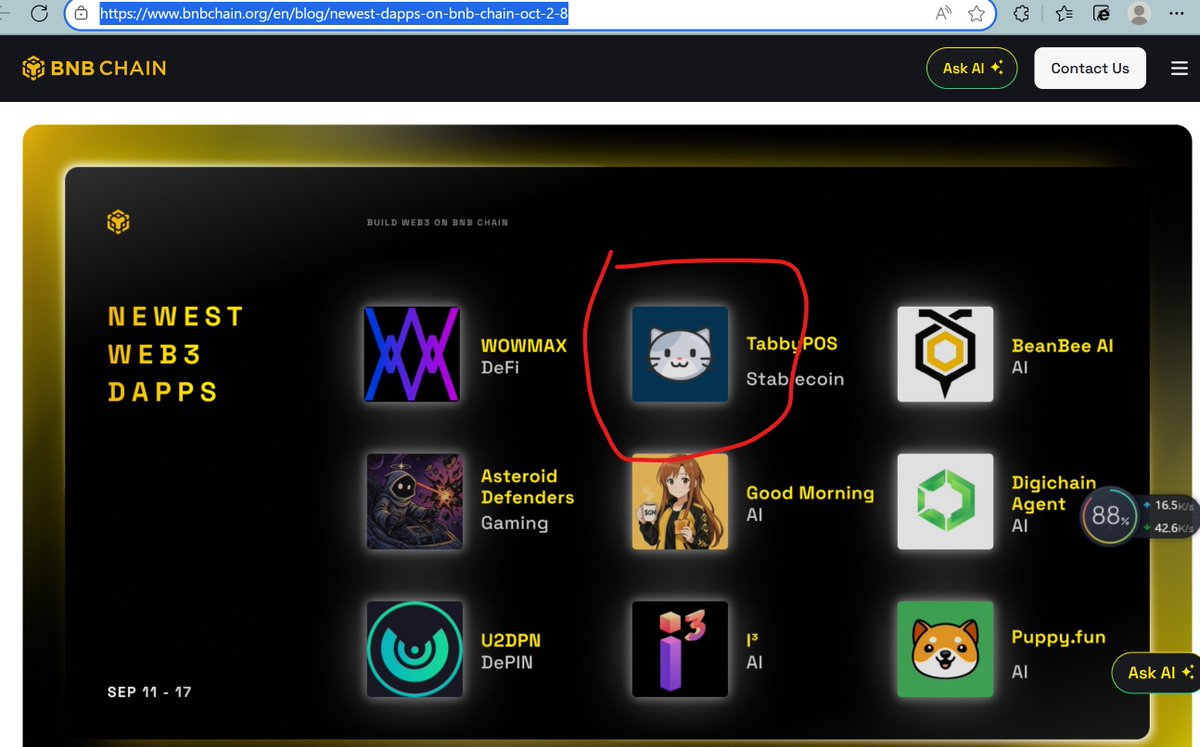1200x747 pixels.
Task: Click the floating Ask AI button
Action: [x=1157, y=673]
